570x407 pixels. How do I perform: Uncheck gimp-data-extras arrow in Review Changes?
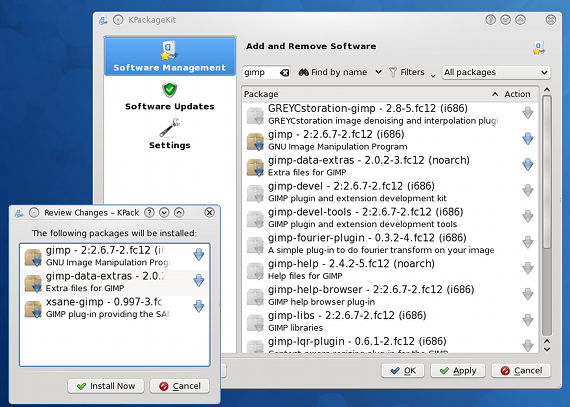coord(198,281)
